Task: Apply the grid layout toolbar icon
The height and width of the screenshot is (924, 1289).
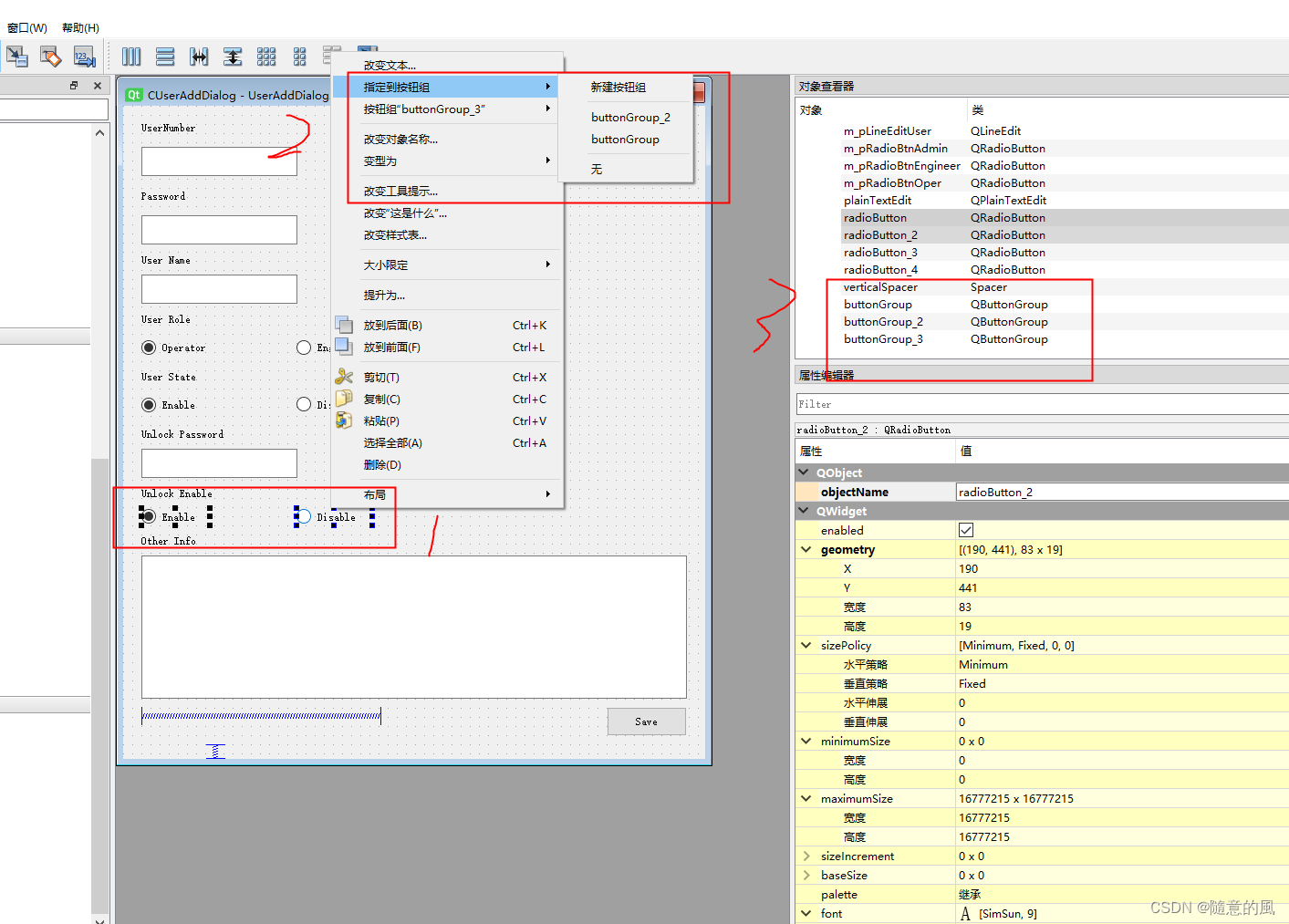Action: click(x=266, y=57)
